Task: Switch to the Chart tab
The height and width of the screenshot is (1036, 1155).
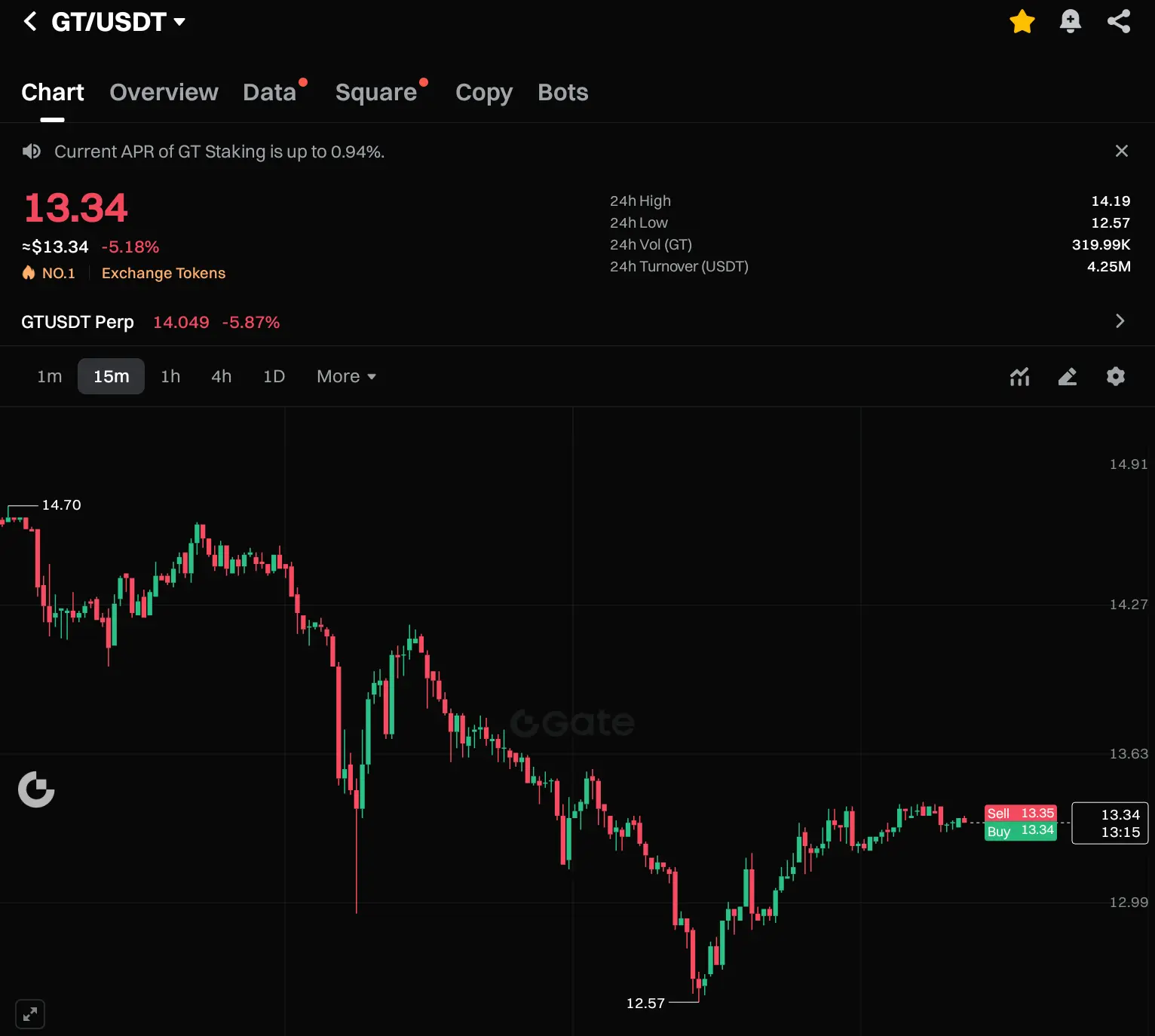Action: (x=53, y=92)
